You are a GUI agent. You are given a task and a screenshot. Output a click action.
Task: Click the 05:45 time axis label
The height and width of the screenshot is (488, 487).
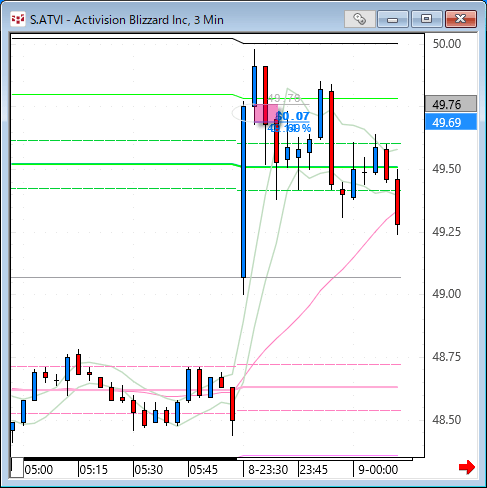pos(204,470)
